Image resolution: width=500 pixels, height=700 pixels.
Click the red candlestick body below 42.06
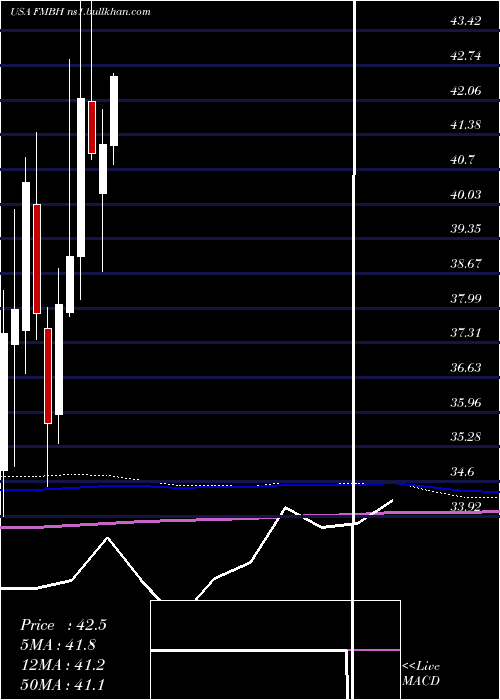[x=92, y=127]
